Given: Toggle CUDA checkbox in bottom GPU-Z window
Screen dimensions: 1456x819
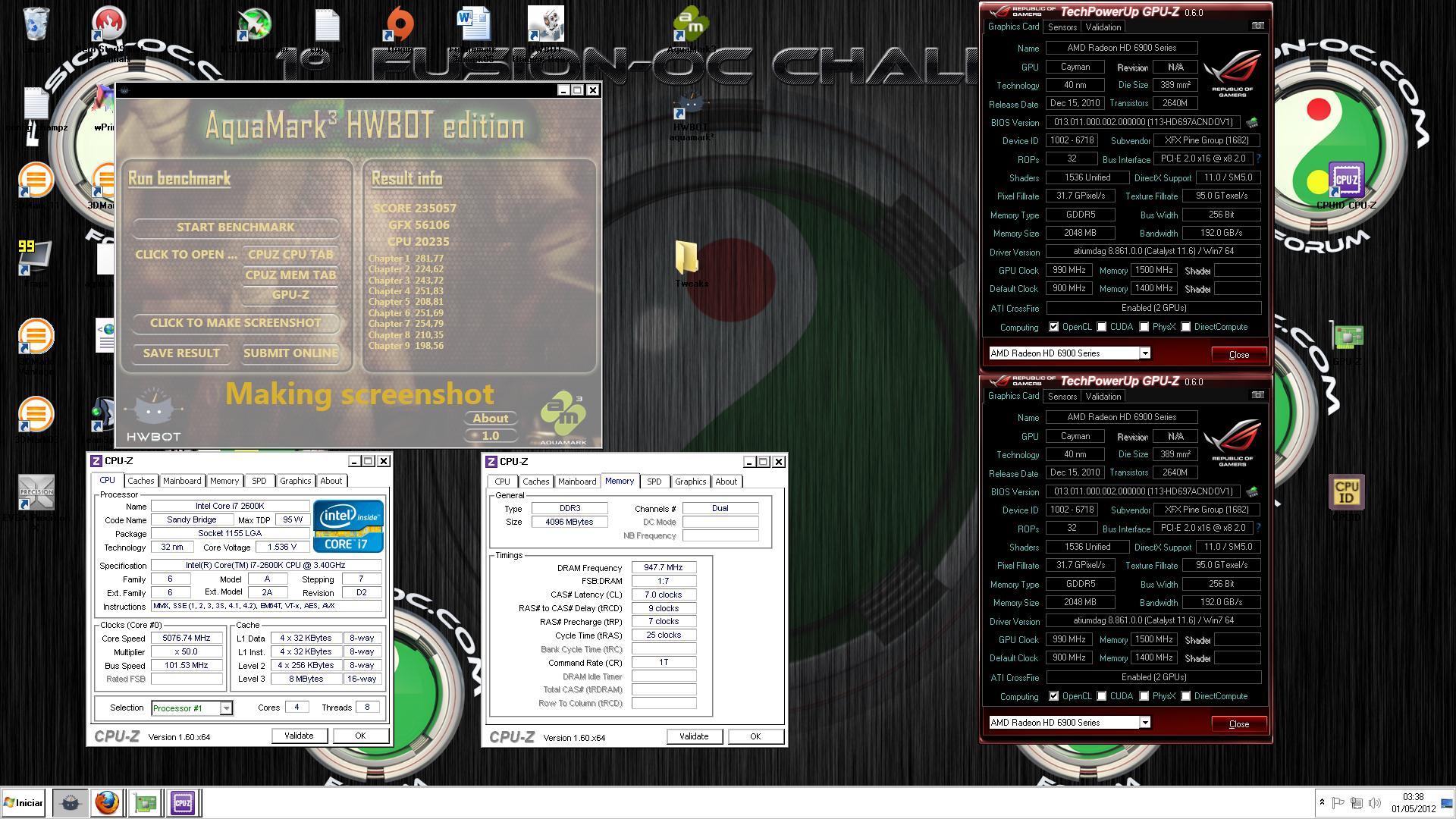Looking at the screenshot, I should click(1101, 696).
